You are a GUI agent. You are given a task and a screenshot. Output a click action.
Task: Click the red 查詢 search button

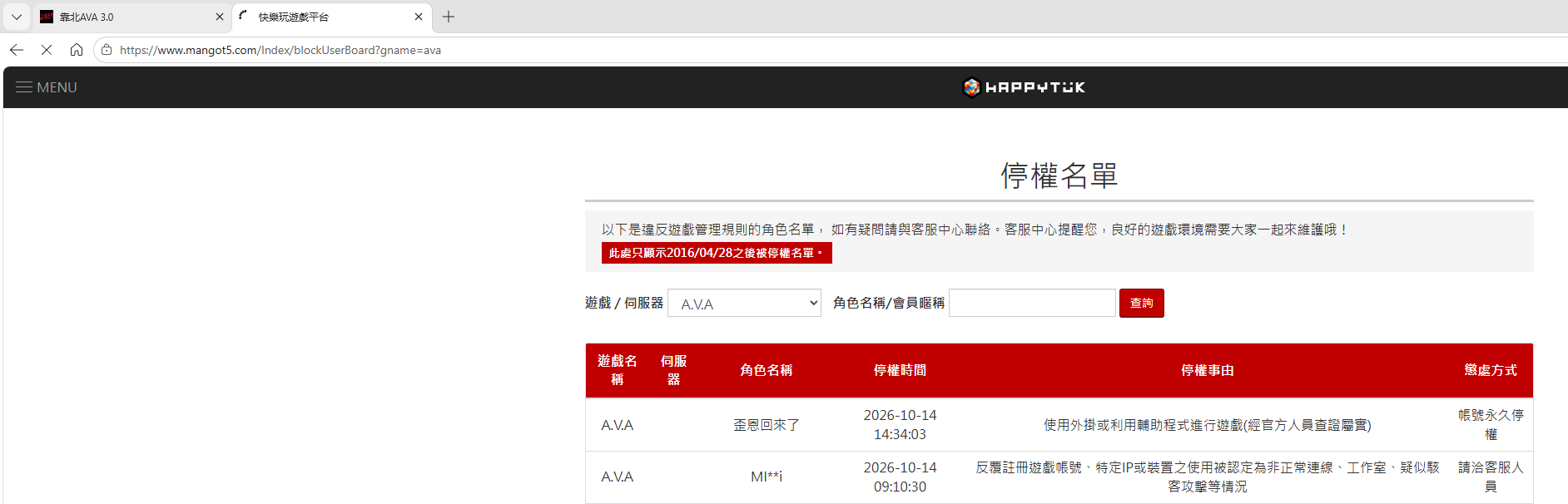pos(1142,303)
